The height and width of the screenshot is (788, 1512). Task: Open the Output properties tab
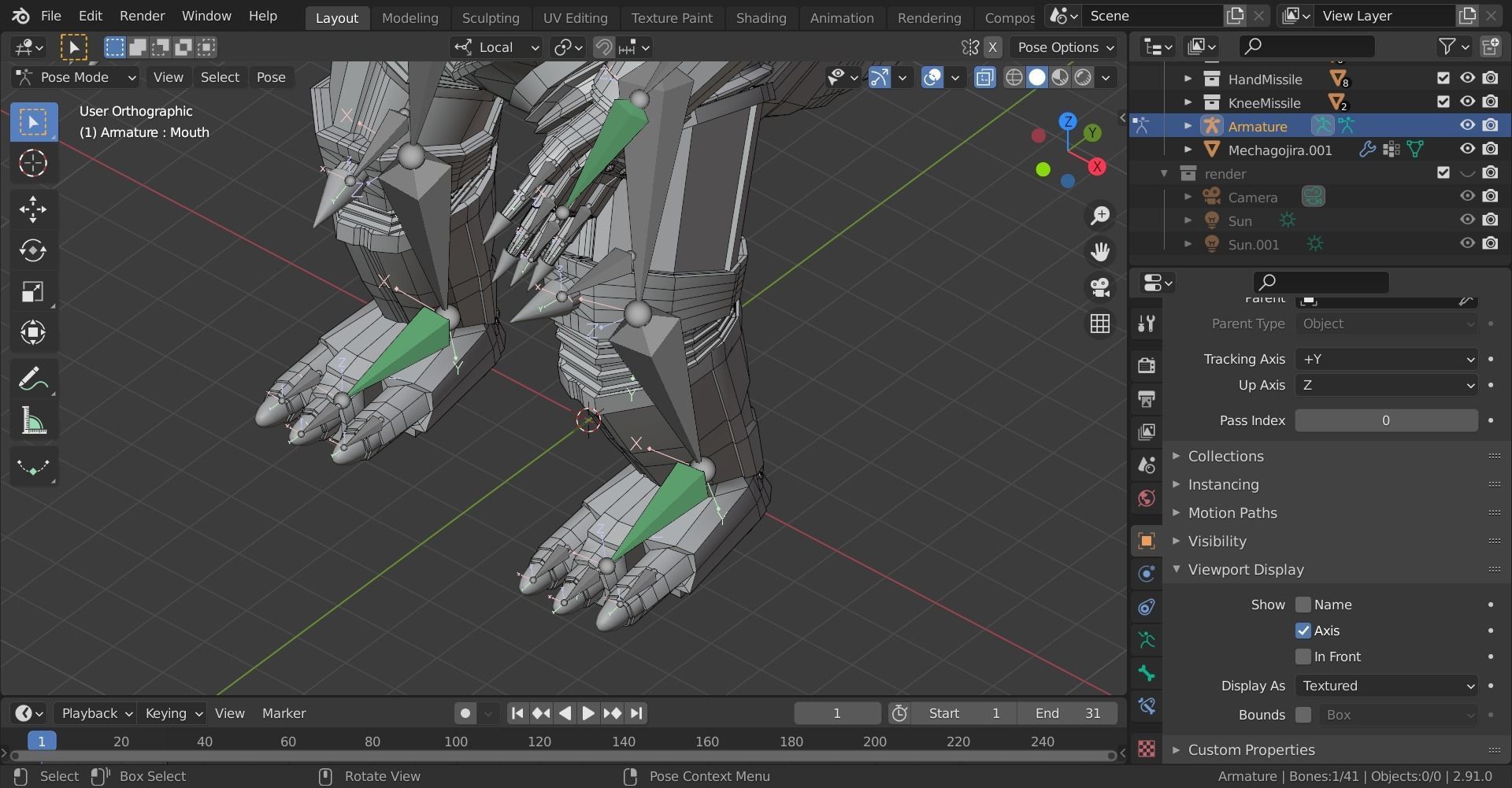tap(1147, 398)
